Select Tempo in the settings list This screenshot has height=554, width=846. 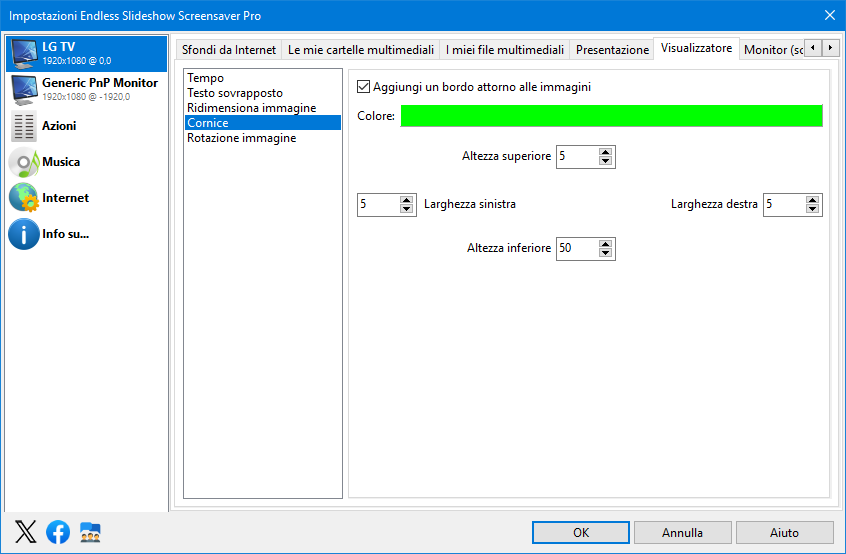click(x=263, y=78)
